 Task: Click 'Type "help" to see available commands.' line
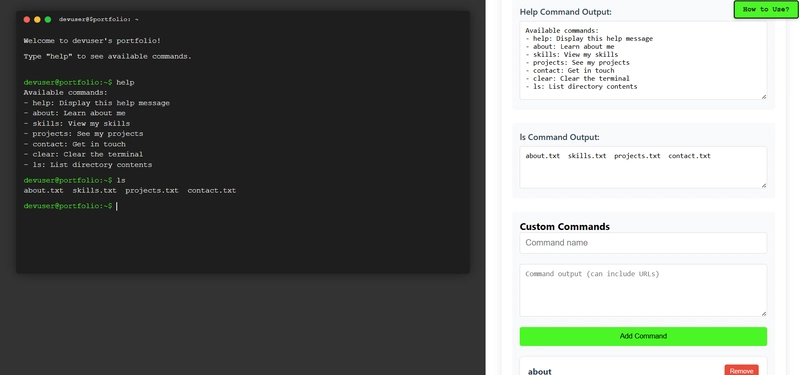point(108,57)
